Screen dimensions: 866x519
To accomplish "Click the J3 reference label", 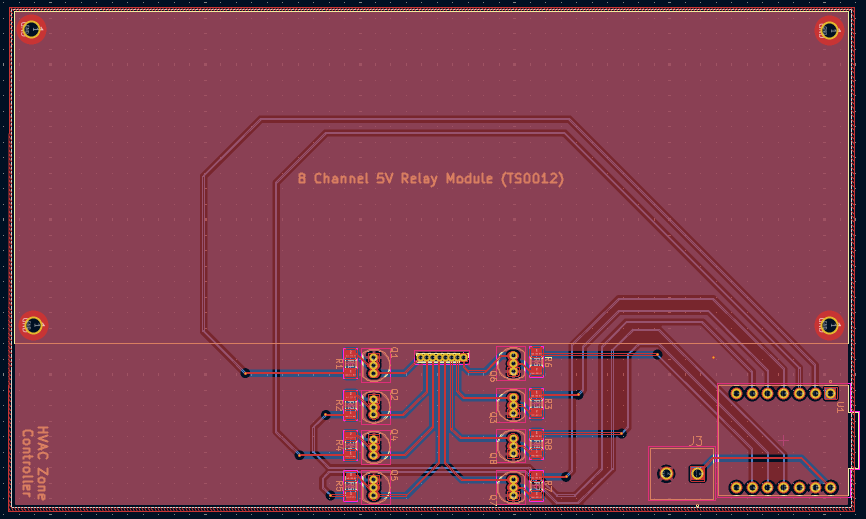I will (x=696, y=441).
